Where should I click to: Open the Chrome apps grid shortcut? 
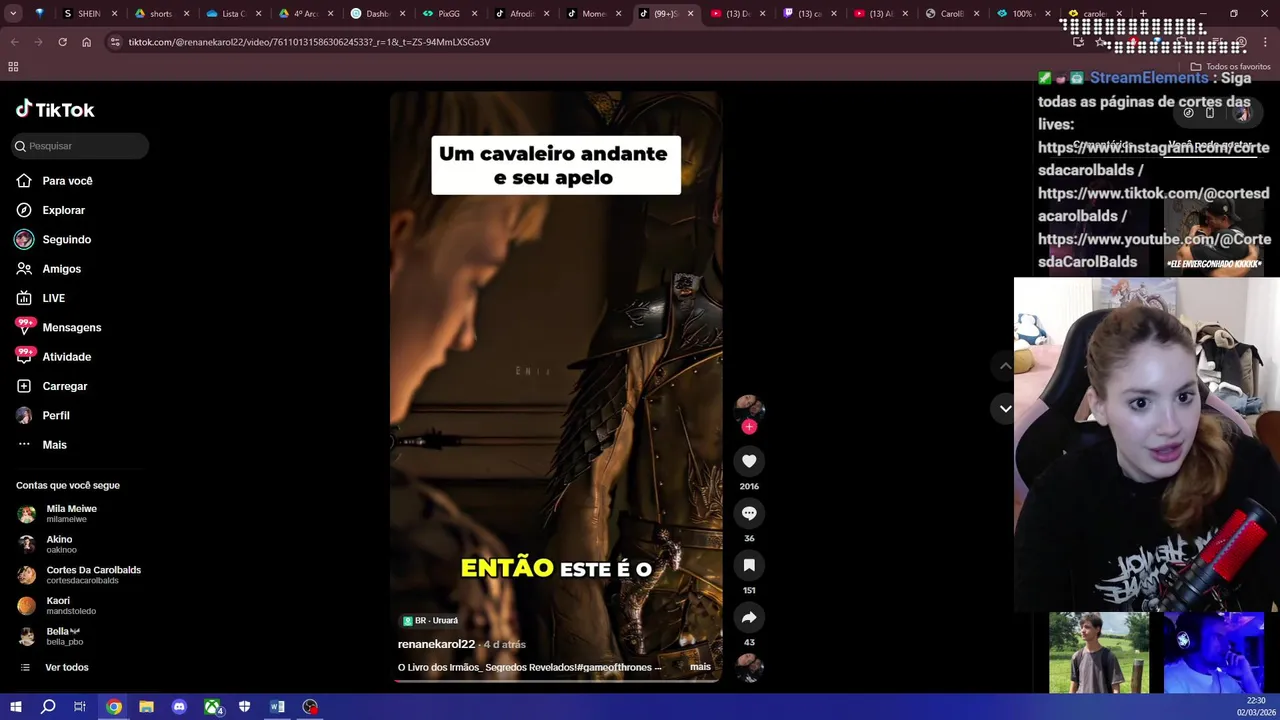pyautogui.click(x=13, y=67)
